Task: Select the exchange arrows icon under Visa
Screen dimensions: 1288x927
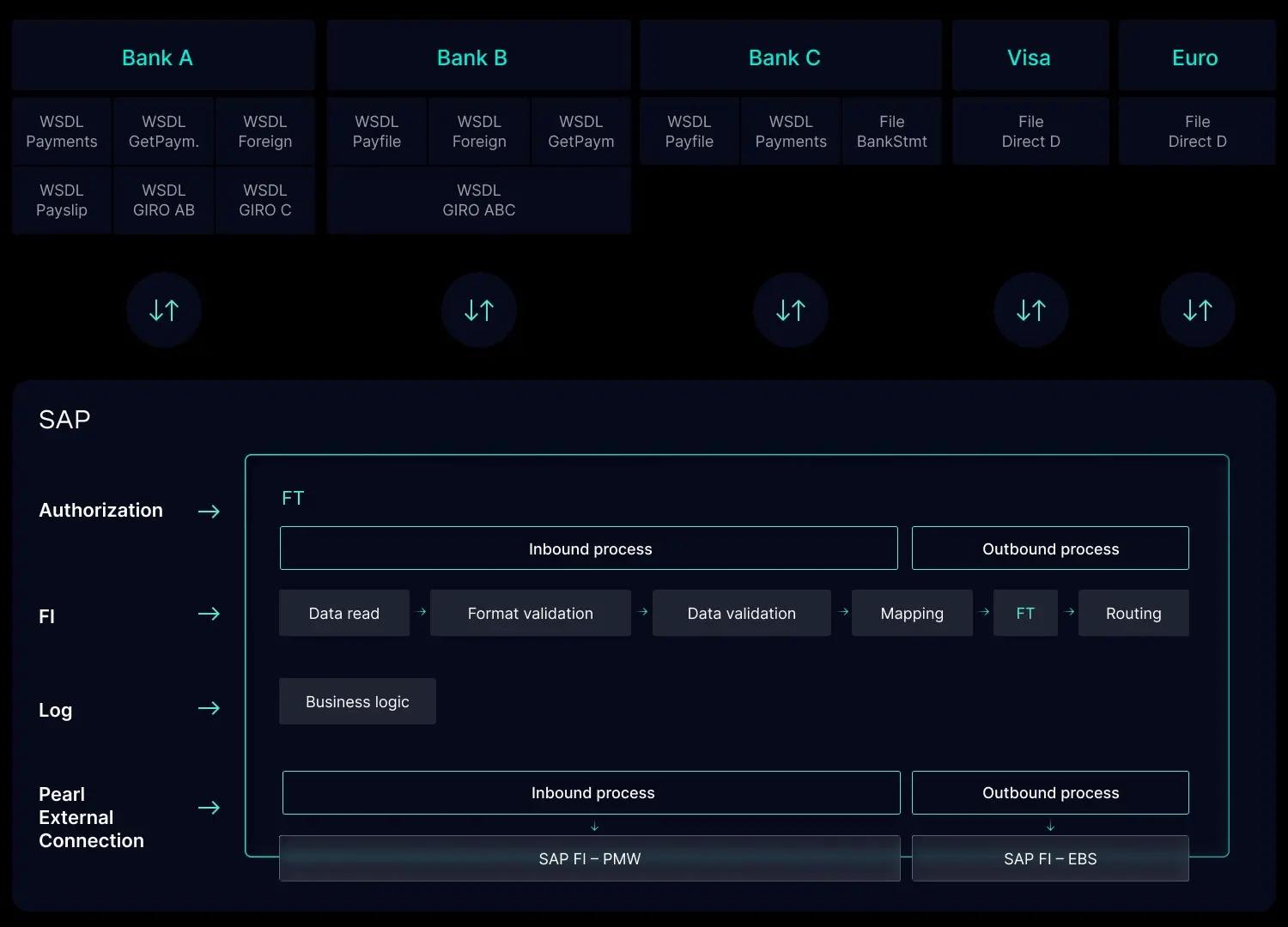Action: 1031,310
